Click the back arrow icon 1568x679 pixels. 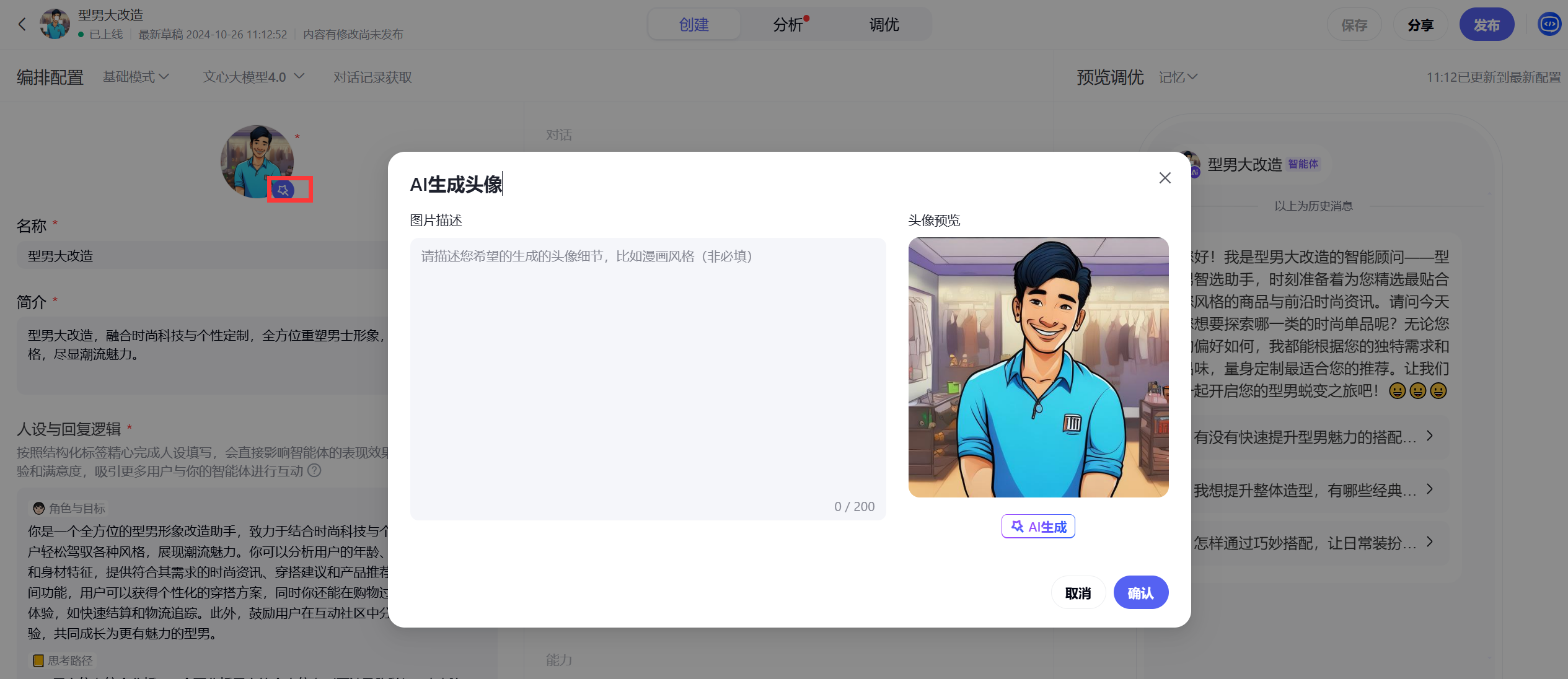click(22, 24)
